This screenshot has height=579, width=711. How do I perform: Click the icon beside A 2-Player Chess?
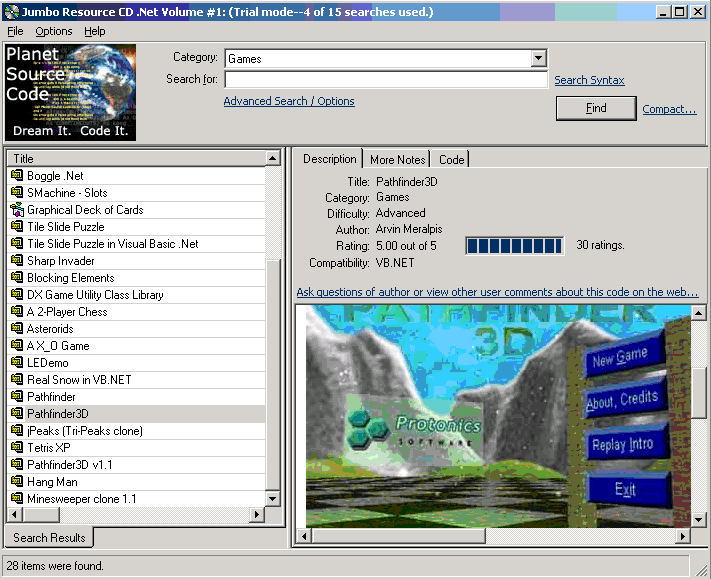[17, 311]
